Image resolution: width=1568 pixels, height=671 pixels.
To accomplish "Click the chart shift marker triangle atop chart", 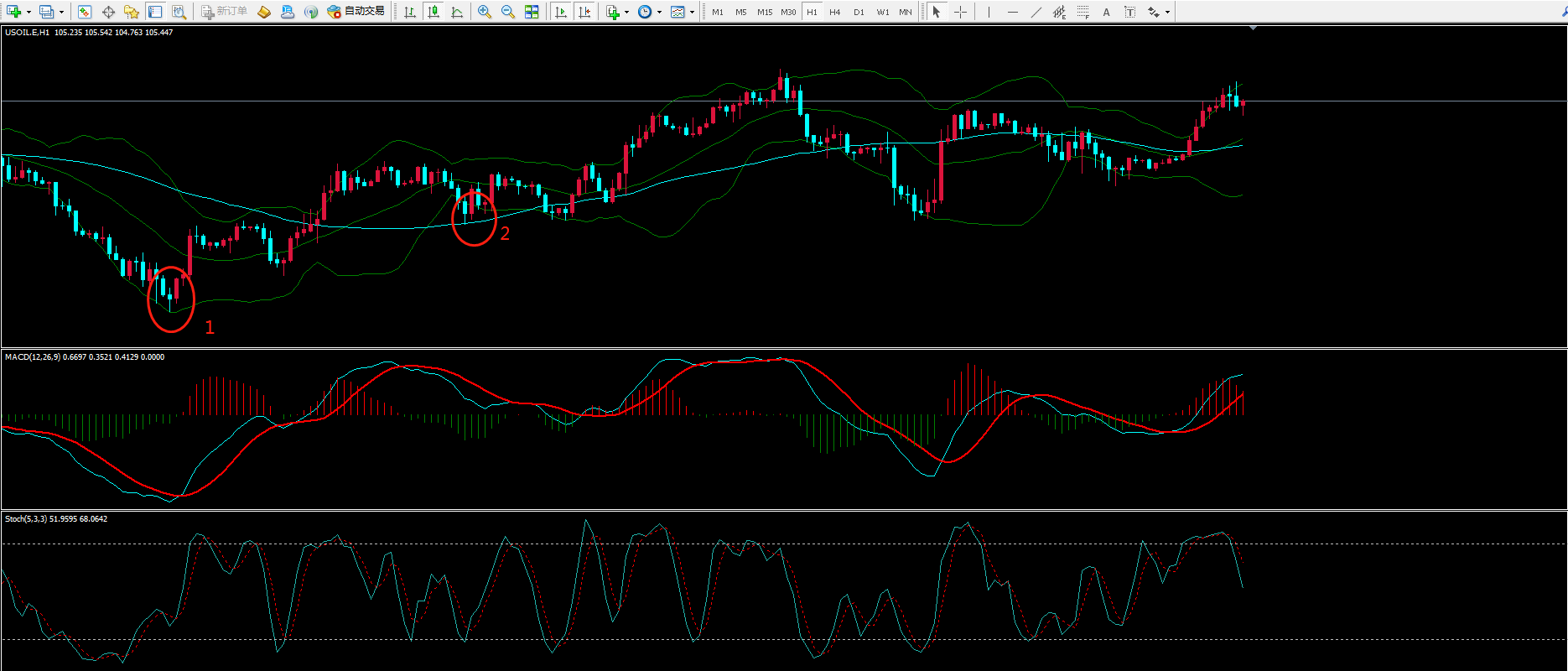I will point(1253,29).
